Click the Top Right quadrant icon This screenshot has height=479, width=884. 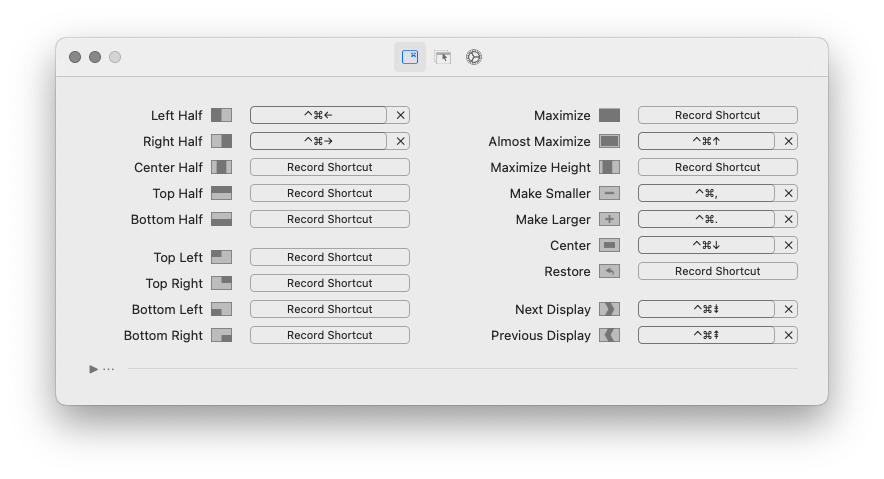coord(222,283)
